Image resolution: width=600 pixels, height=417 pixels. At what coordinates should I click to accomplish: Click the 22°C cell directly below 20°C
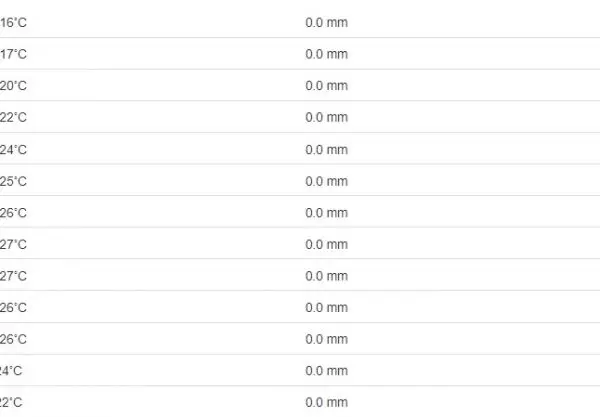(x=13, y=117)
